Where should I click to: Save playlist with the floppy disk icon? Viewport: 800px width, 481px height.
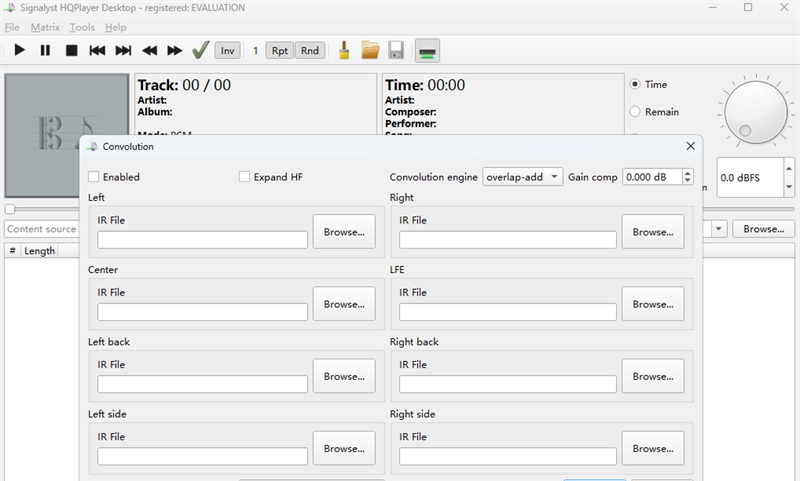click(396, 50)
